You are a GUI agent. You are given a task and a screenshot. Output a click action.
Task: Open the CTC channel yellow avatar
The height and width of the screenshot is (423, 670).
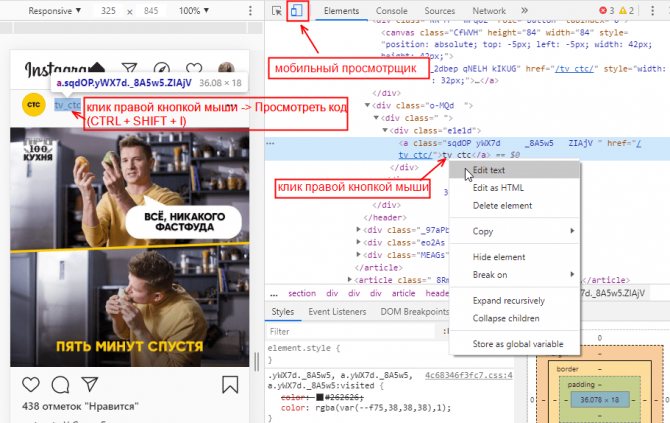click(34, 105)
